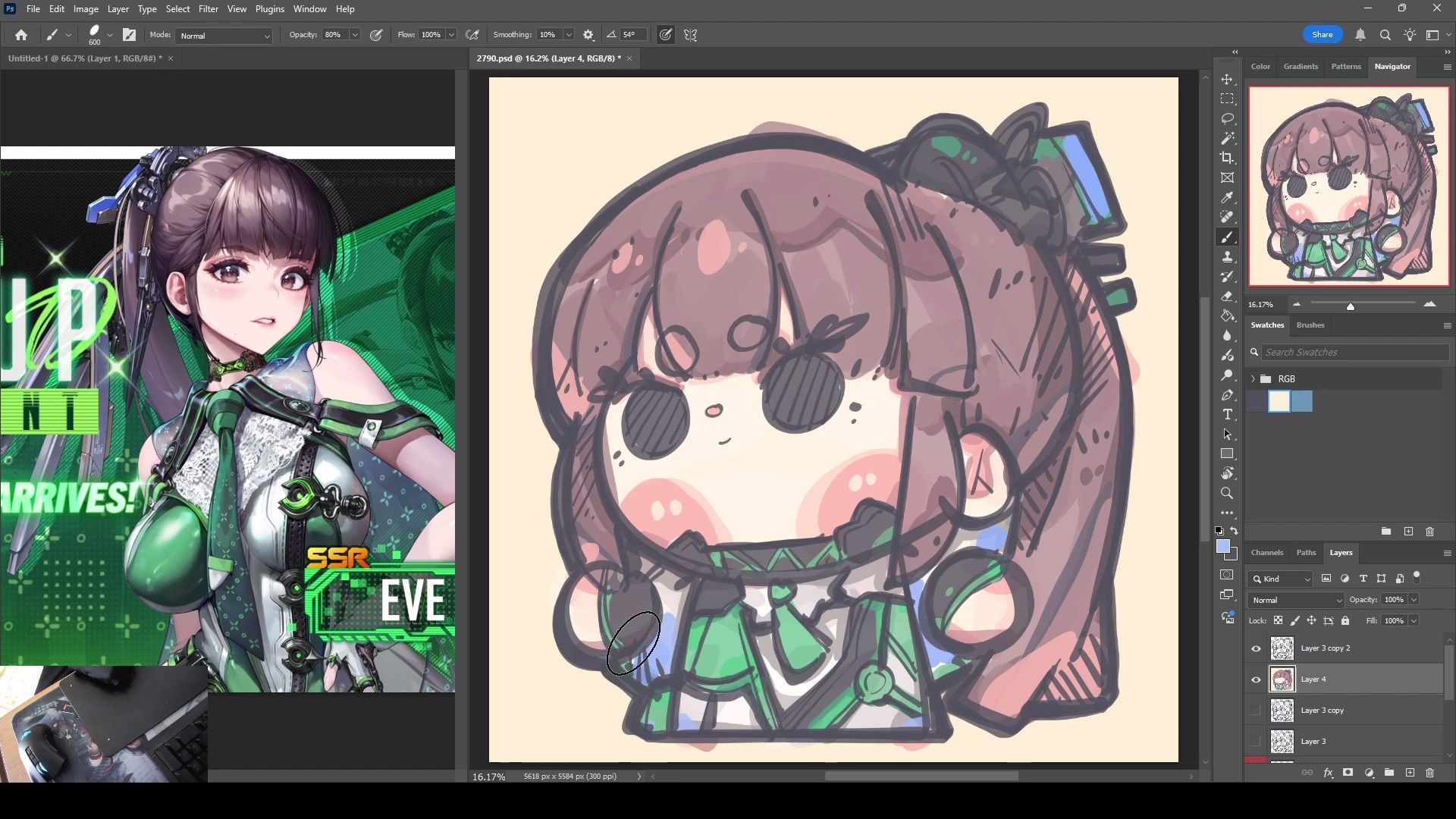The width and height of the screenshot is (1456, 819).
Task: Select the cream color swatch
Action: click(x=1279, y=401)
